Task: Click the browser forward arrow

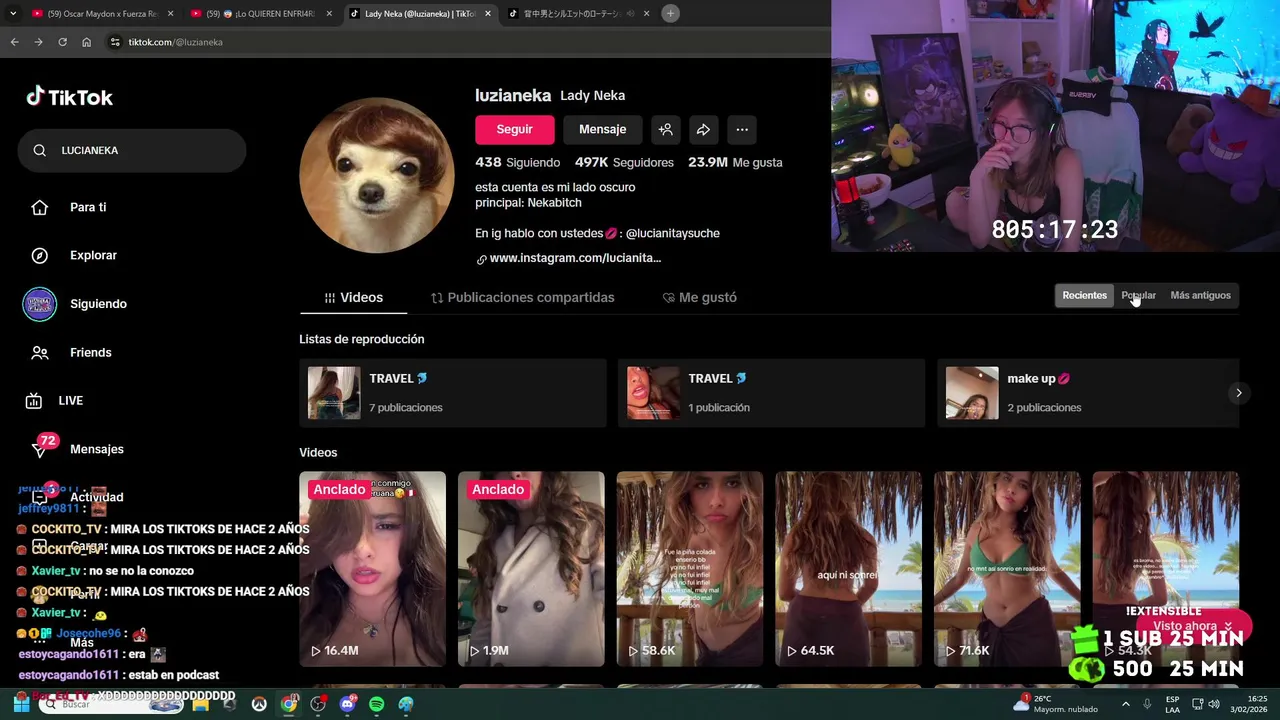Action: tap(38, 42)
